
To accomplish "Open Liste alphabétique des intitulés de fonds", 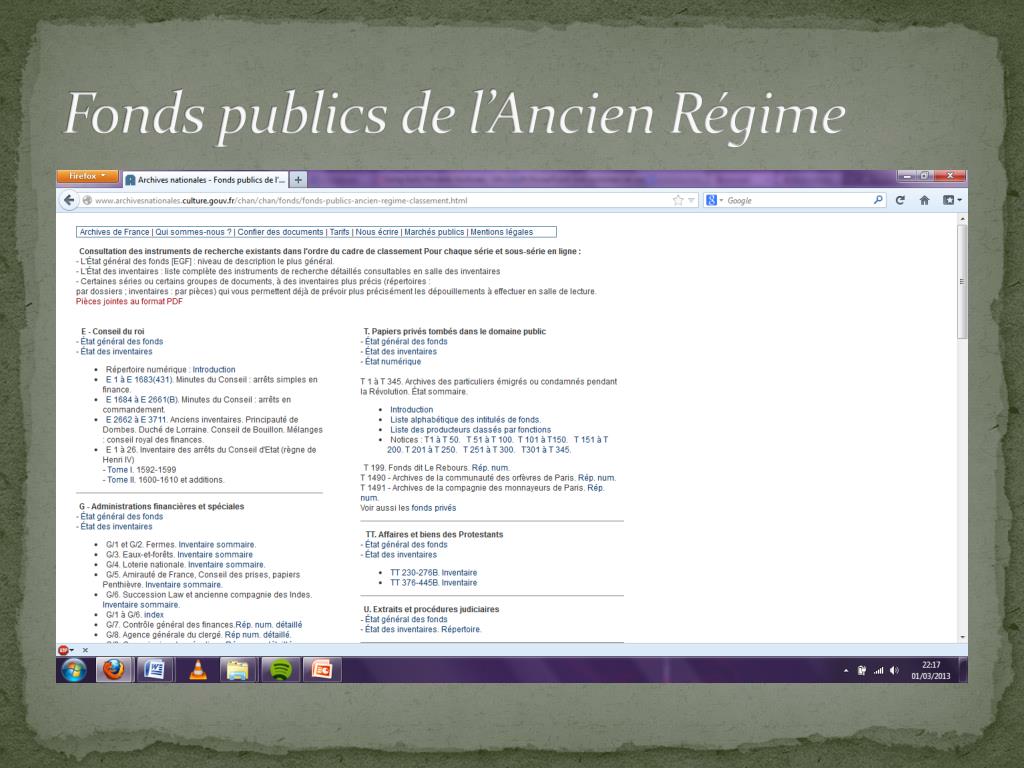I will click(x=465, y=420).
